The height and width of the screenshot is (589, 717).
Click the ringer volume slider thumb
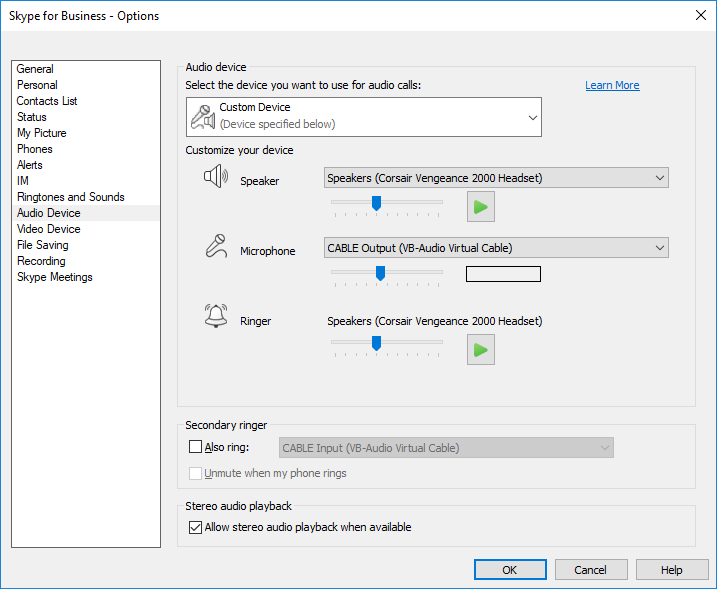pos(376,343)
